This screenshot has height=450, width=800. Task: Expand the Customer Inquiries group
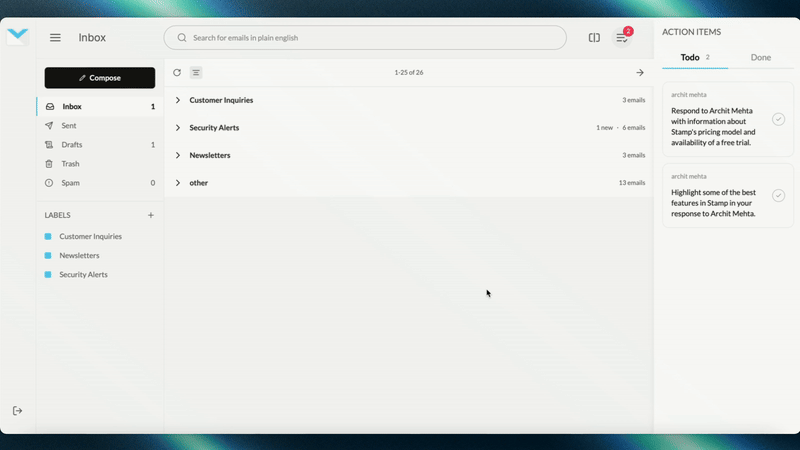point(178,100)
